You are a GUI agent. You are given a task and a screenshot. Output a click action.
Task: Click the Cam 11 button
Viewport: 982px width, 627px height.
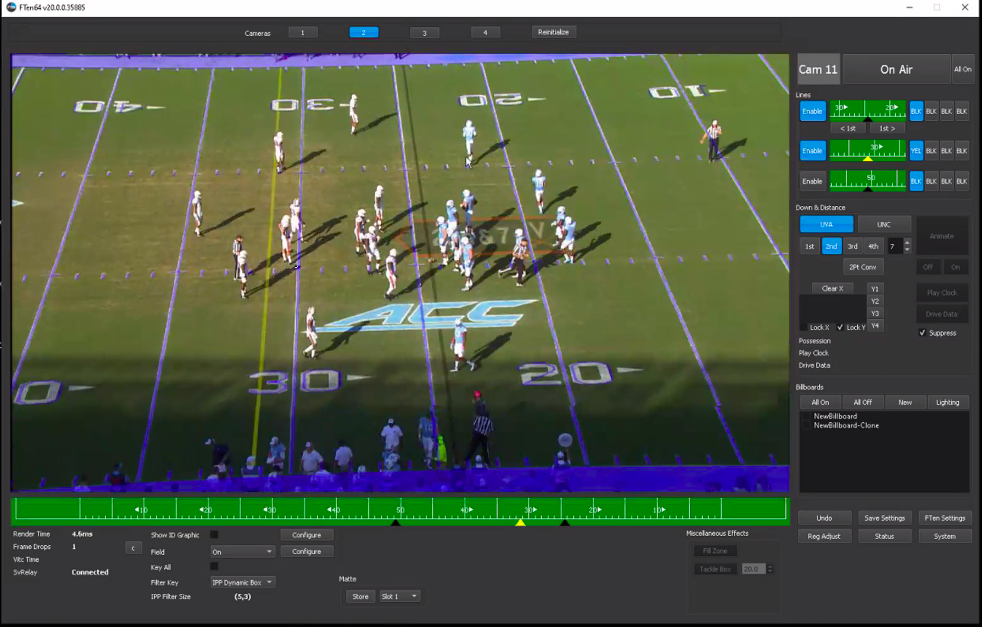point(818,70)
